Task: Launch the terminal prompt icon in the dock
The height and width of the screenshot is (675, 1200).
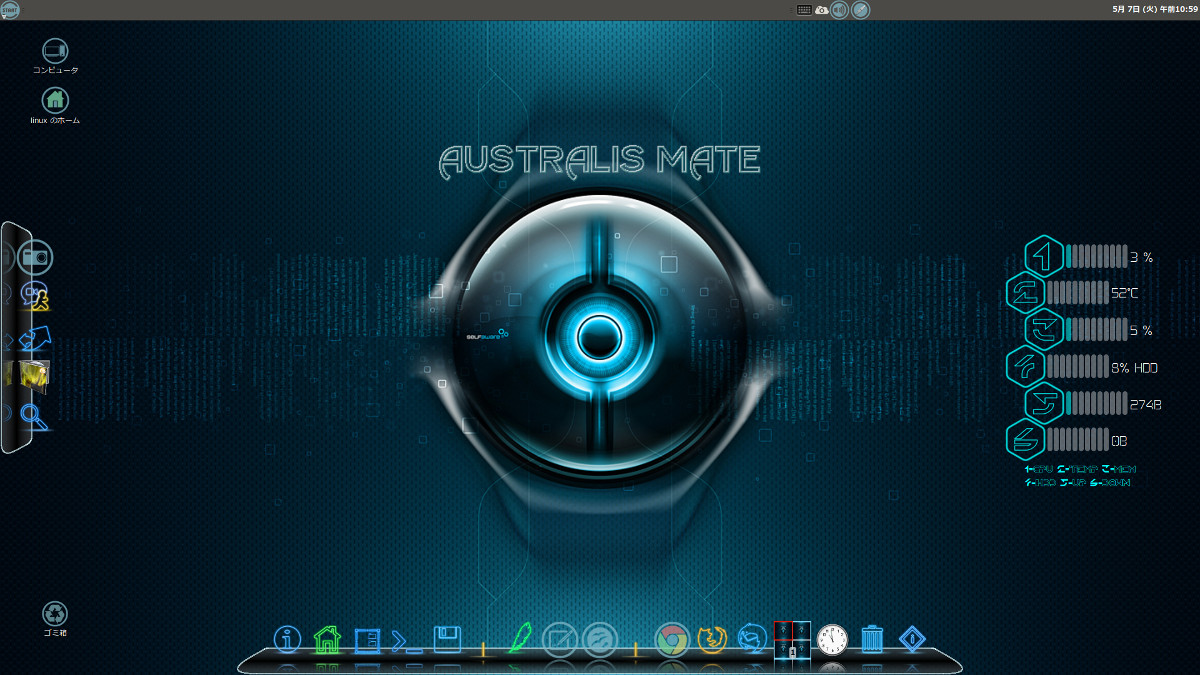Action: pos(406,641)
